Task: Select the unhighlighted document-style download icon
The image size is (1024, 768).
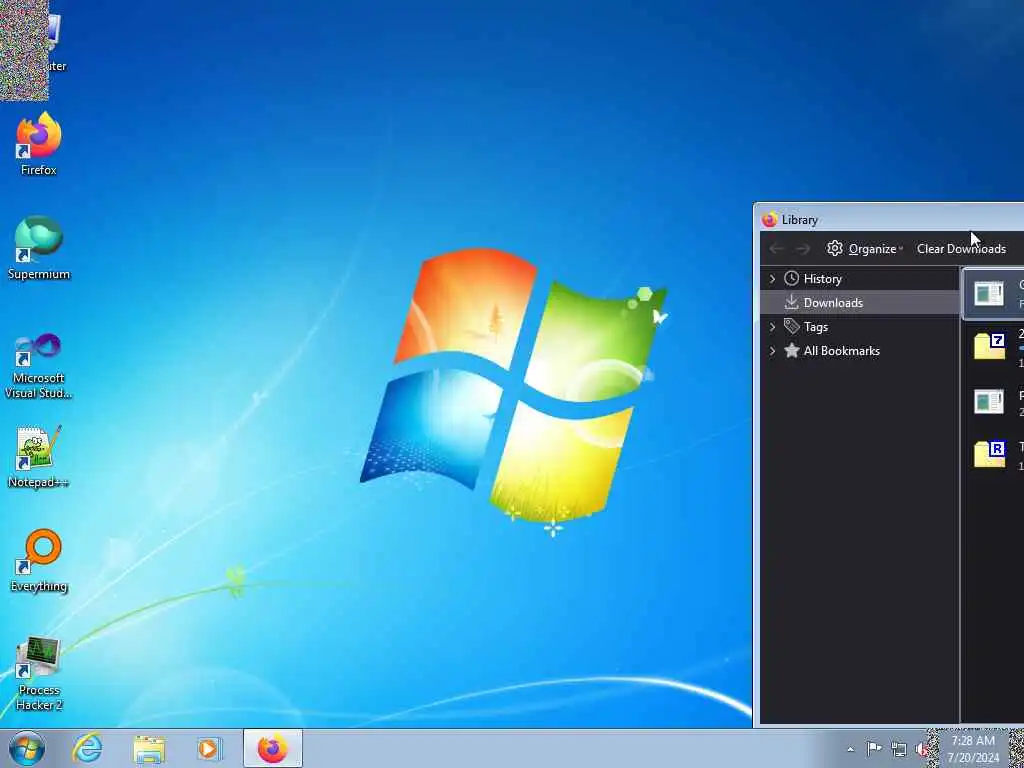Action: pos(989,401)
